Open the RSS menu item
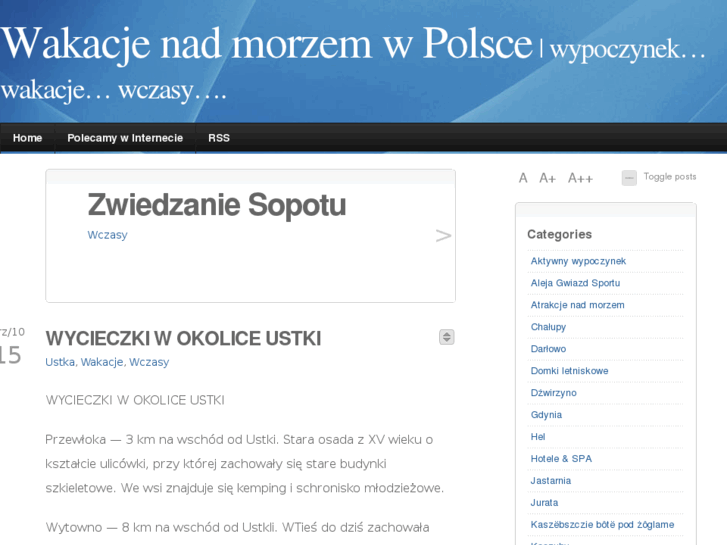 click(x=219, y=138)
